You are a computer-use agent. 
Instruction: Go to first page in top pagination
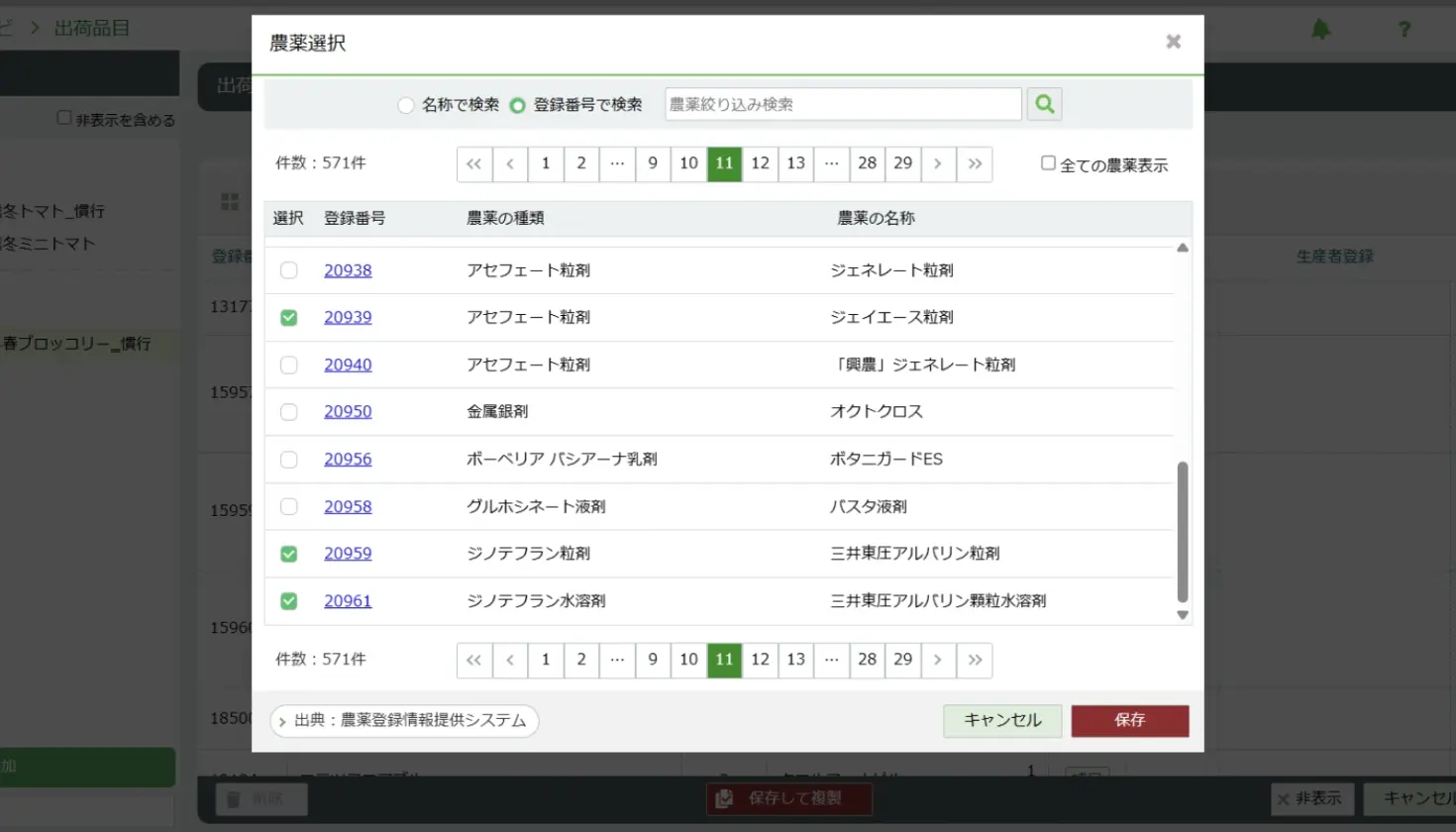[x=473, y=164]
